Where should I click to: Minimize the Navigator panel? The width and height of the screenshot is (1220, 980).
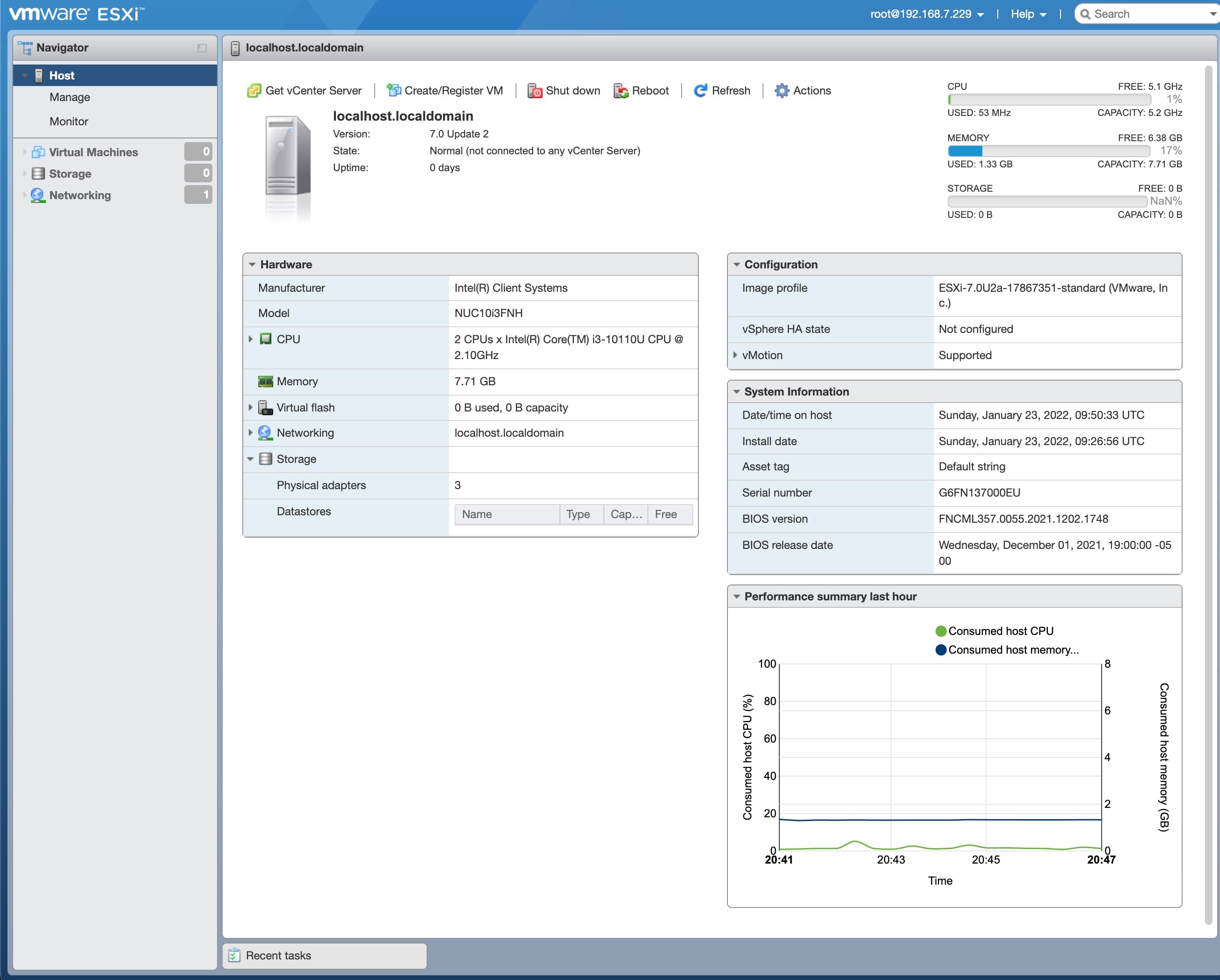click(x=202, y=48)
